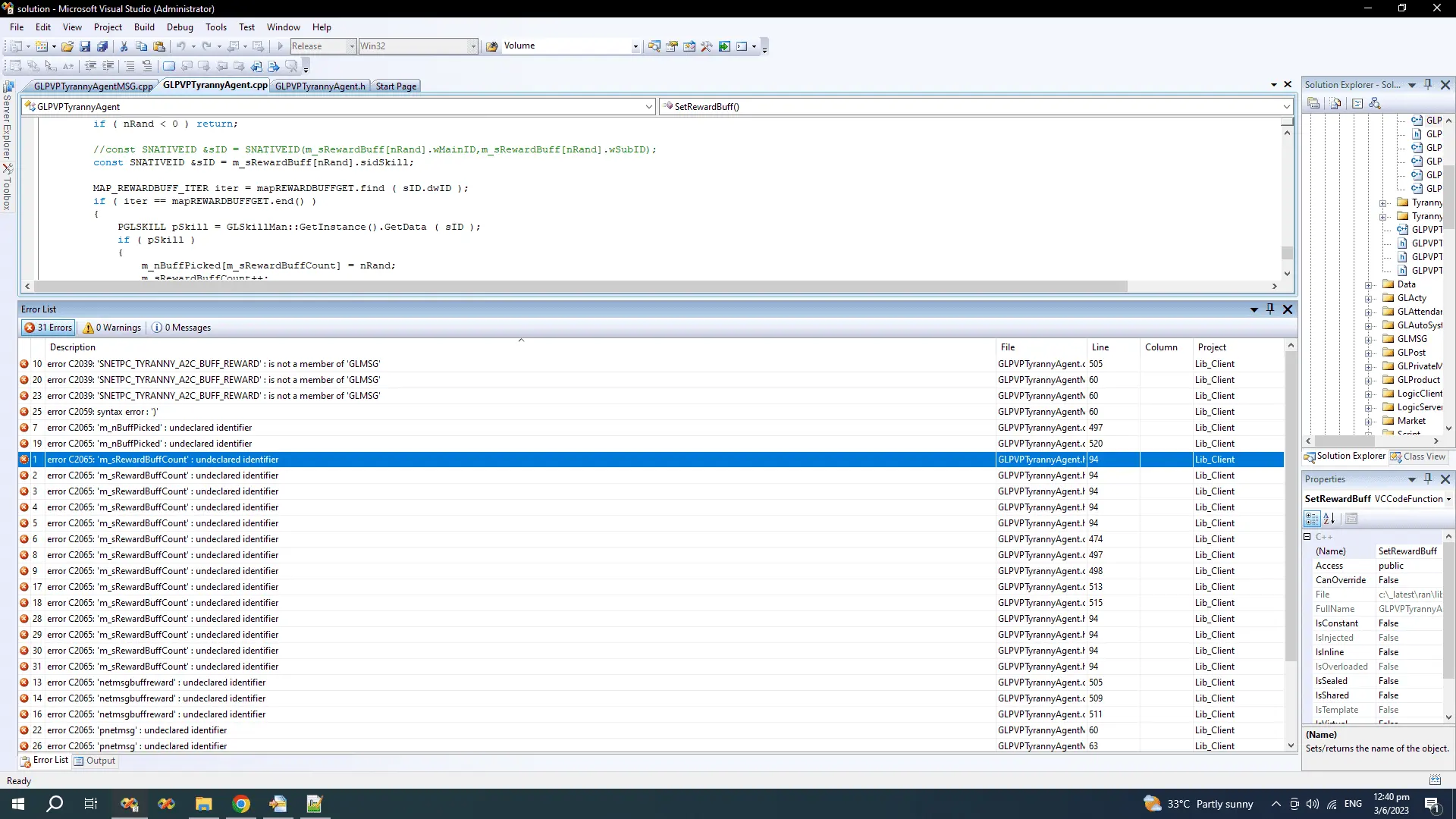Sort errors by the Project column header
Viewport: 1456px width, 819px height.
point(1238,347)
